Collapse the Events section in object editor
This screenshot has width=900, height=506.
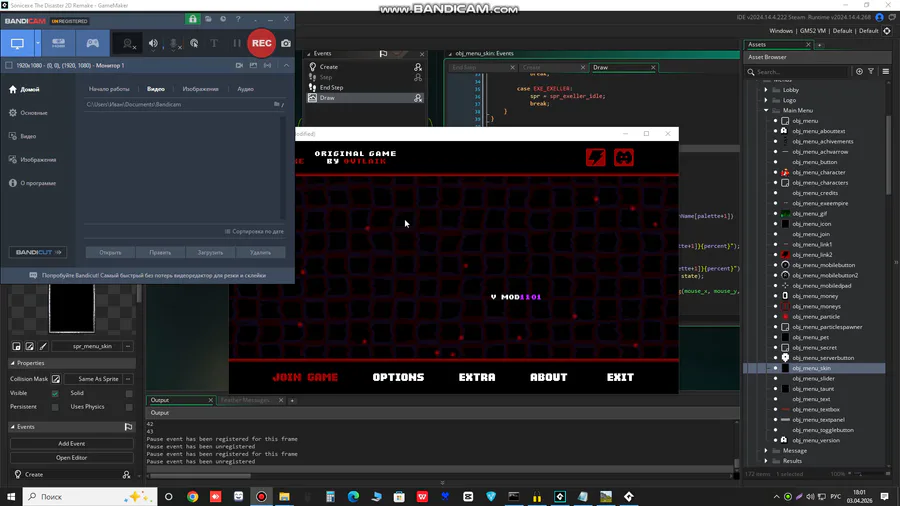[13, 427]
